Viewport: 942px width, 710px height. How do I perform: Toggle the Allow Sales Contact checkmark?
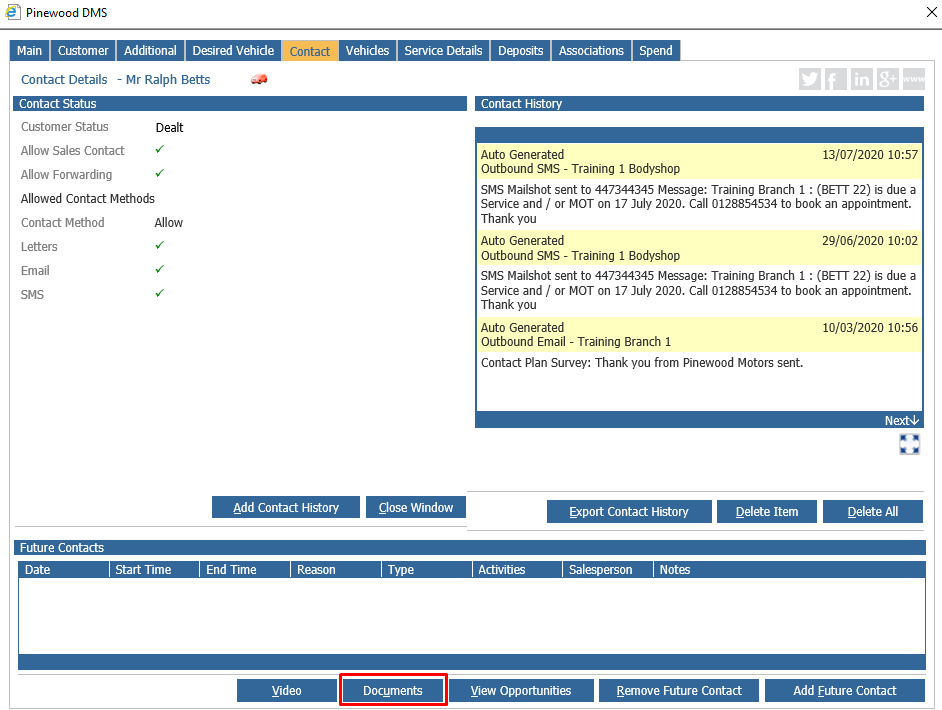[x=159, y=150]
